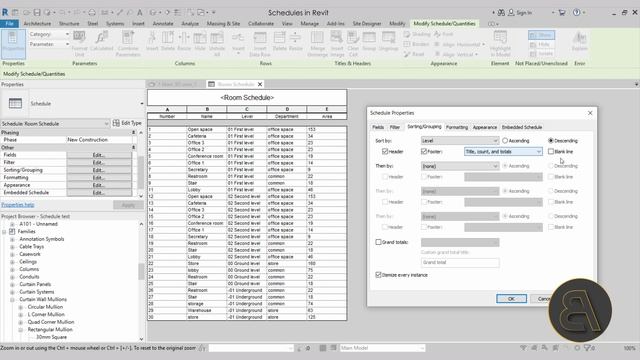Click Show in Not Placed/Unenclosed panel
Viewport: 640px width, 360px height.
click(x=541, y=35)
